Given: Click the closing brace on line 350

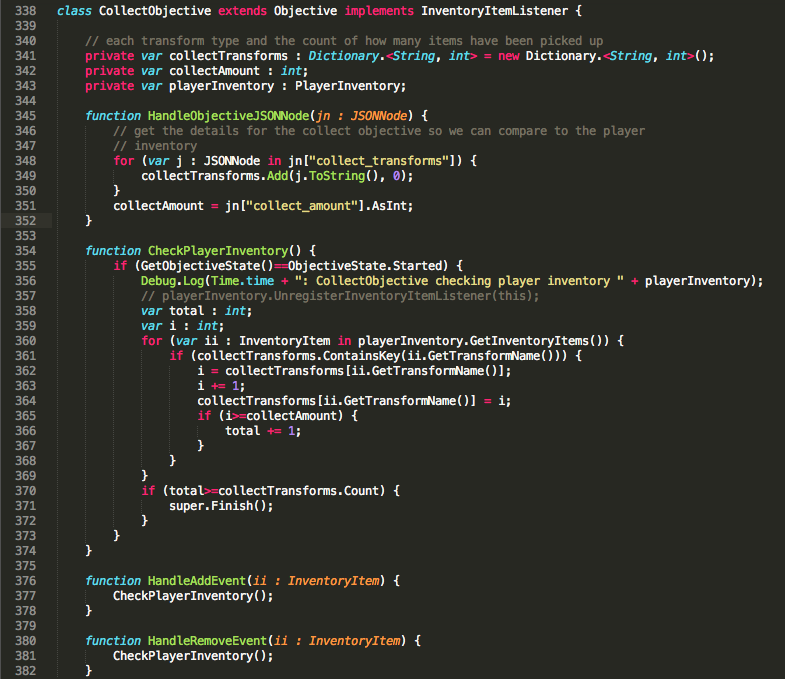Looking at the screenshot, I should coord(117,191).
